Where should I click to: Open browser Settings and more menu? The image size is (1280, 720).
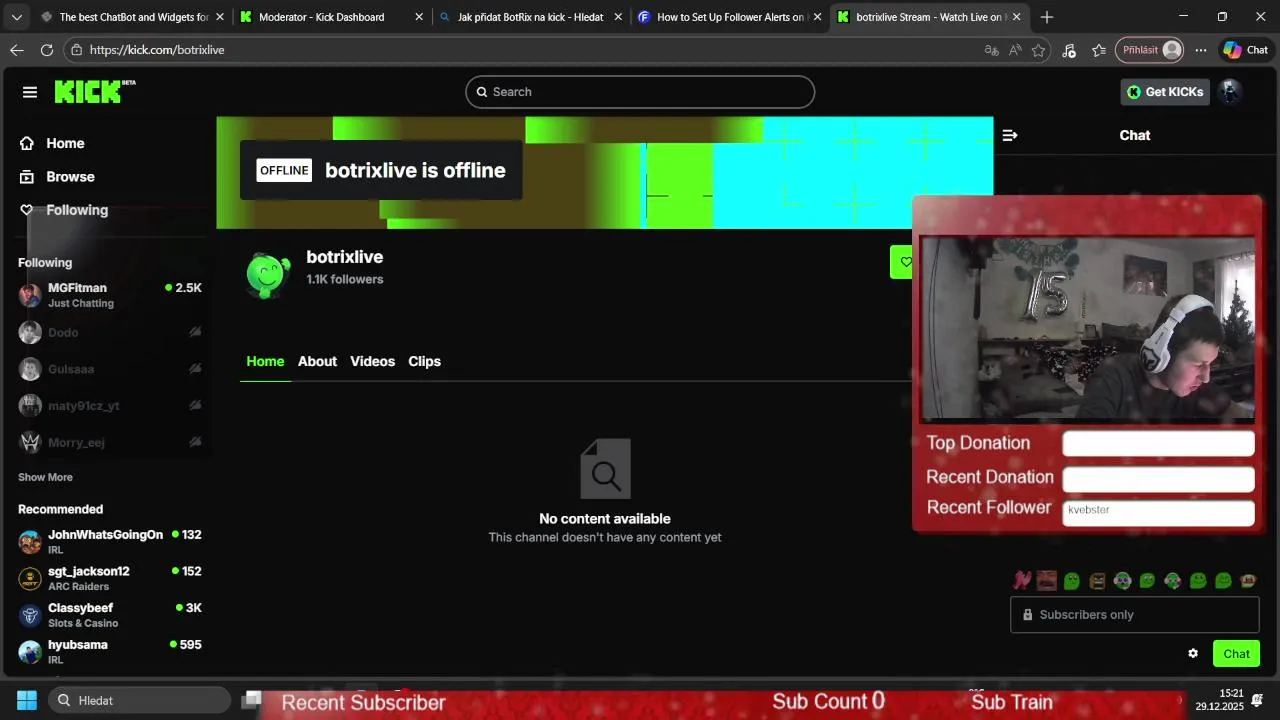(x=1201, y=50)
